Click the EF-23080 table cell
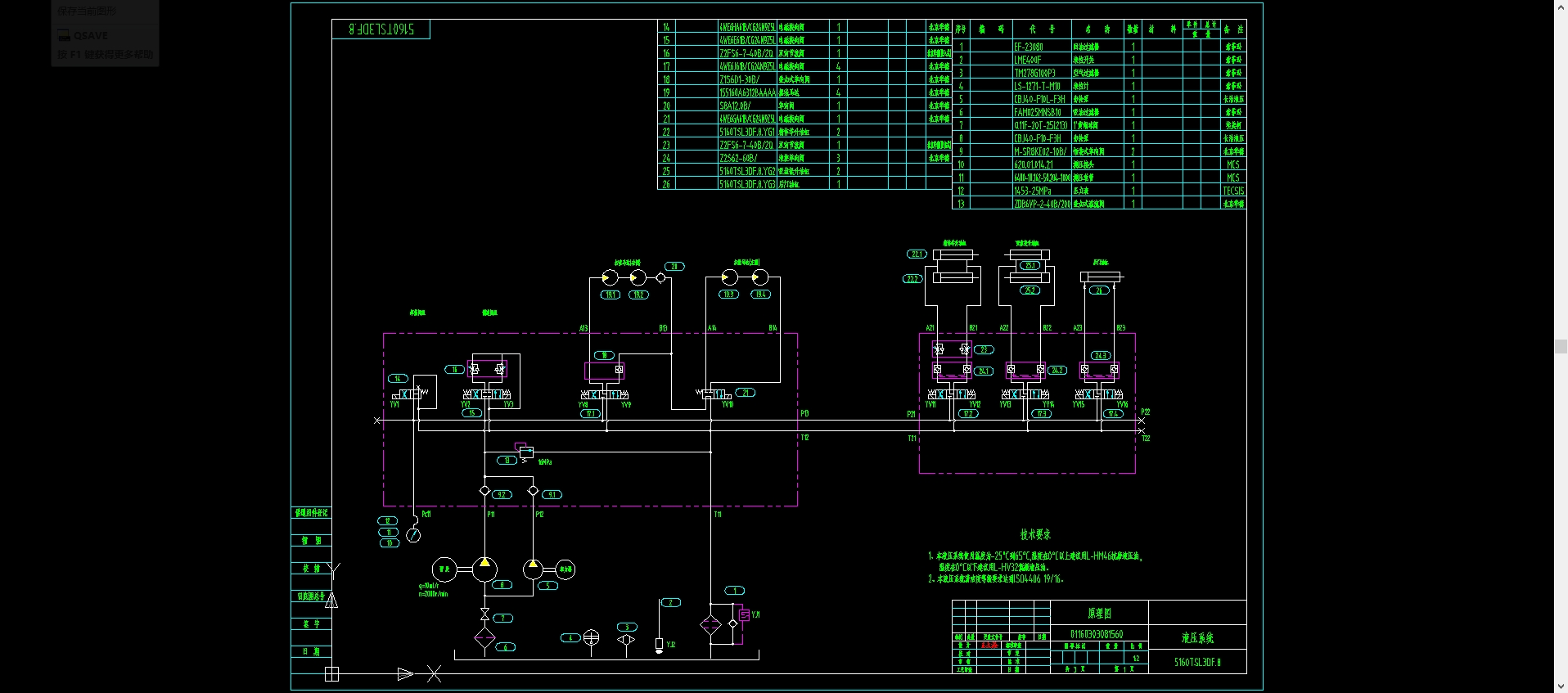 tap(1042, 47)
